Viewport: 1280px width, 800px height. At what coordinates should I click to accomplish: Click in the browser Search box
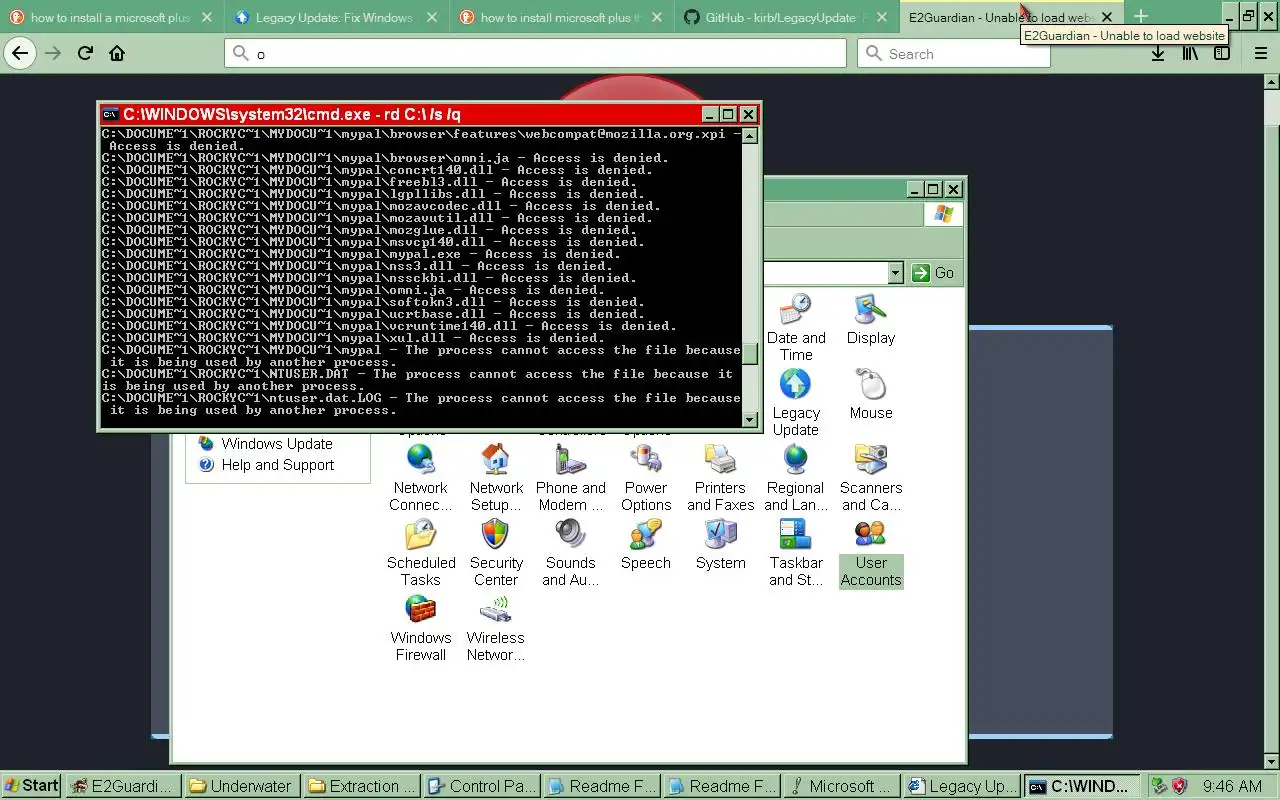(954, 54)
